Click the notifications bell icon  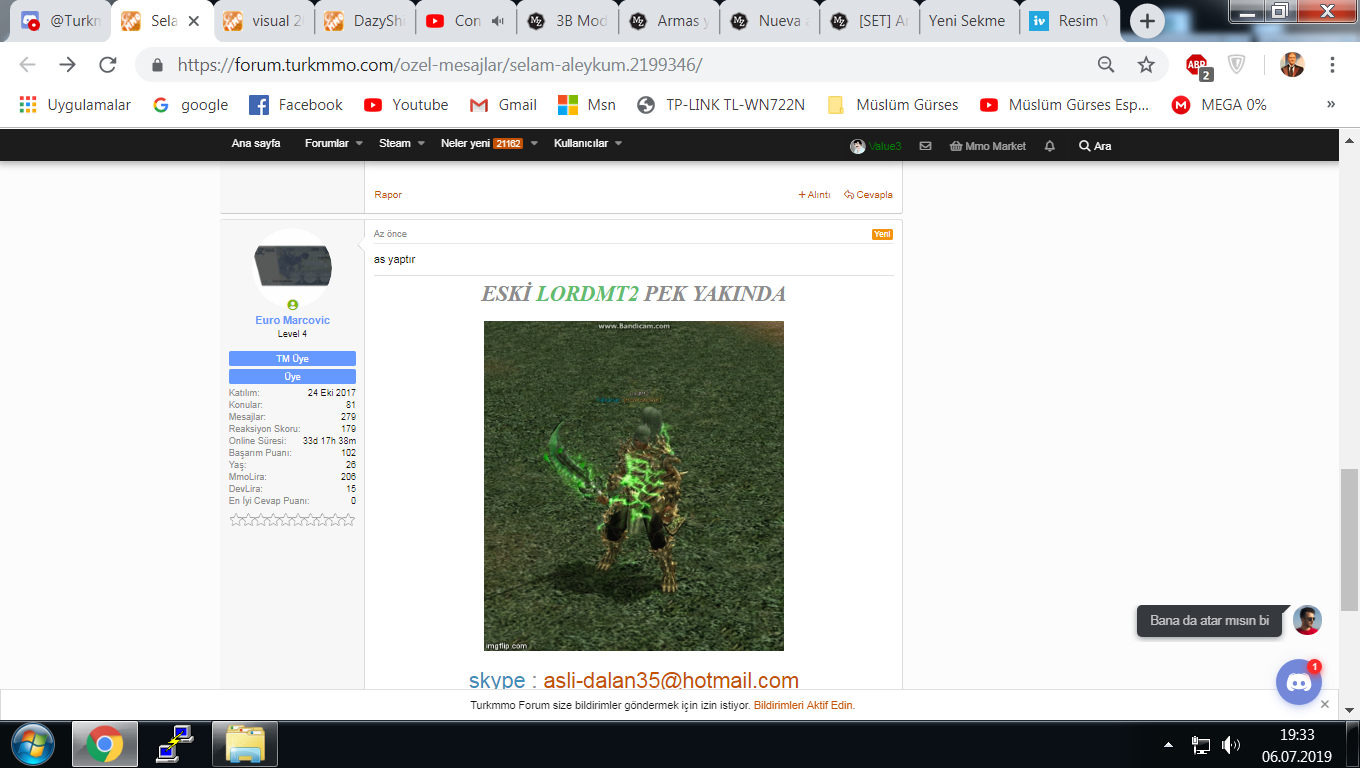(1049, 146)
